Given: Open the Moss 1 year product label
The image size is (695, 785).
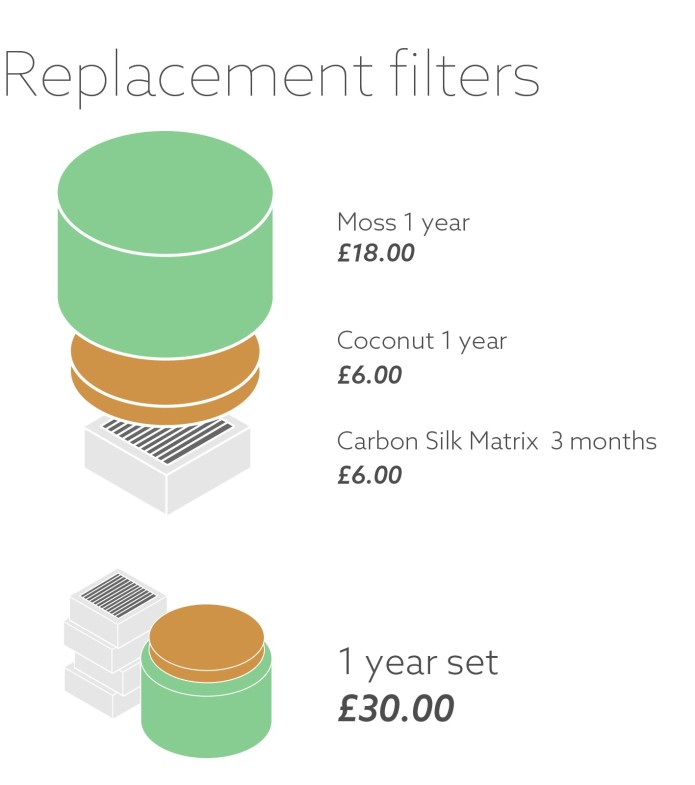Looking at the screenshot, I should [403, 223].
